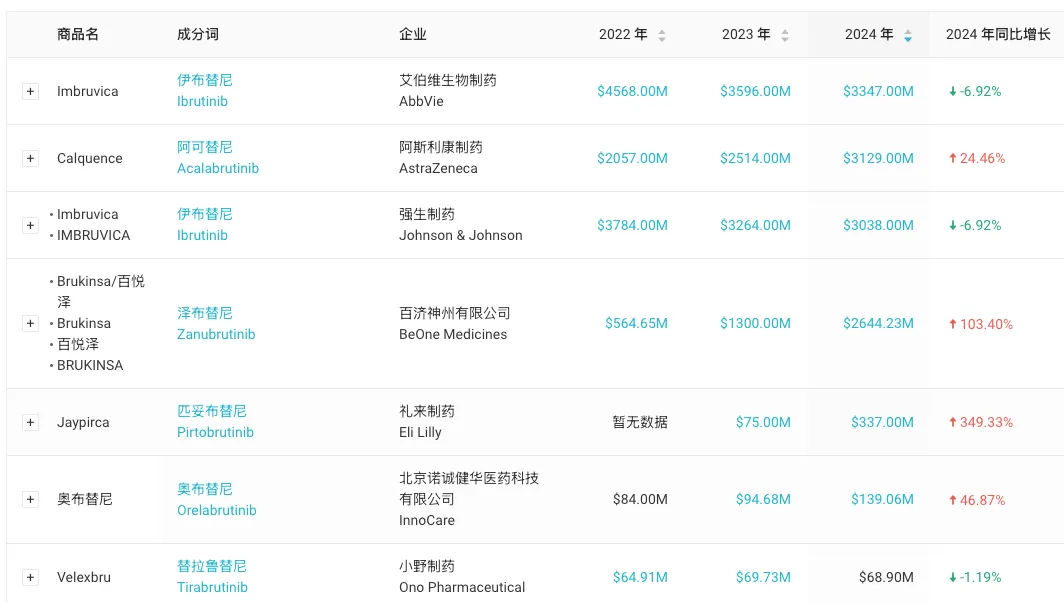Expand the Imbruvica AbbVie row
1064x603 pixels.
[x=30, y=91]
